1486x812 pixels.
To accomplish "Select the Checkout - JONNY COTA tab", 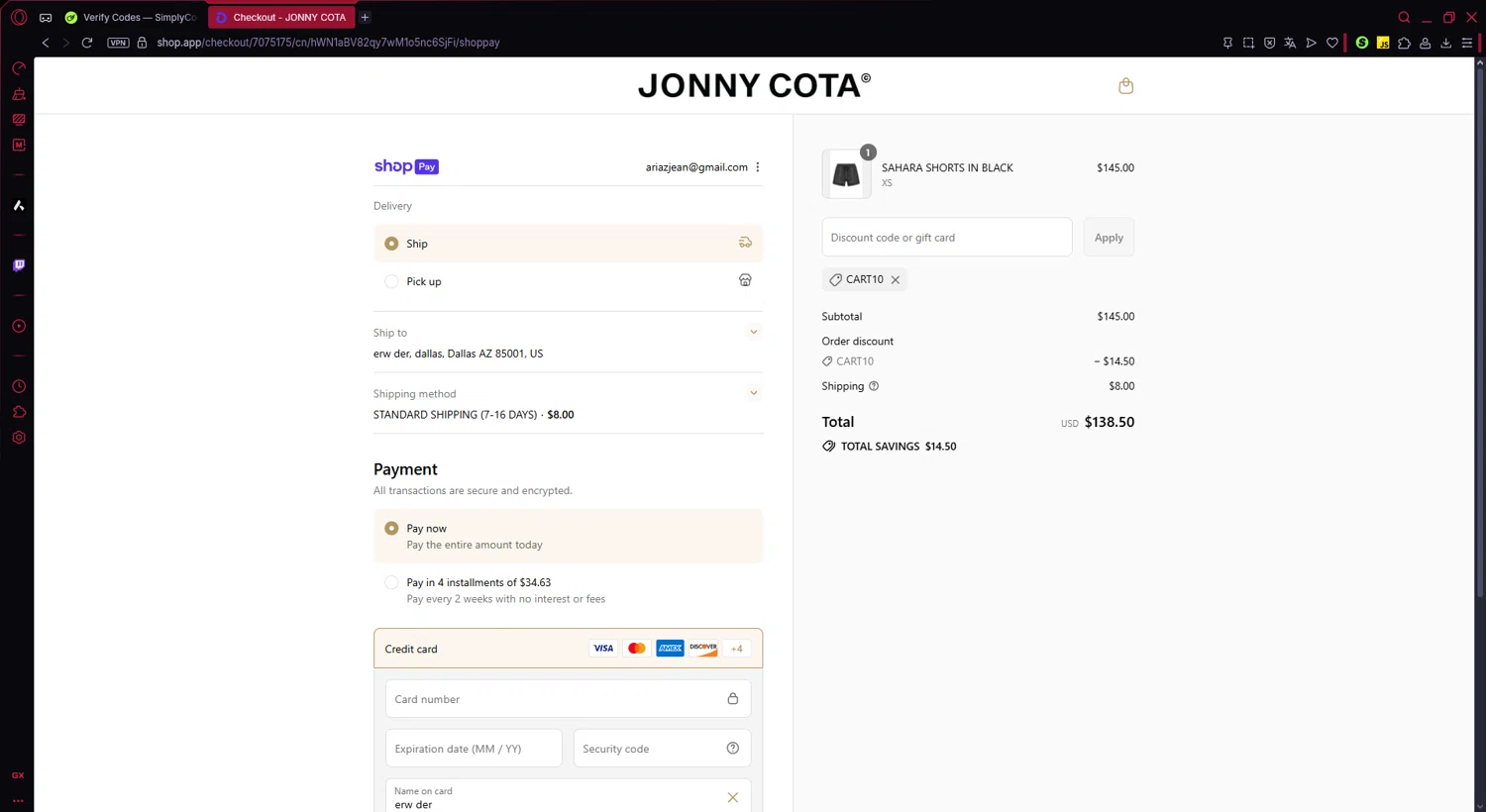I will (x=282, y=17).
